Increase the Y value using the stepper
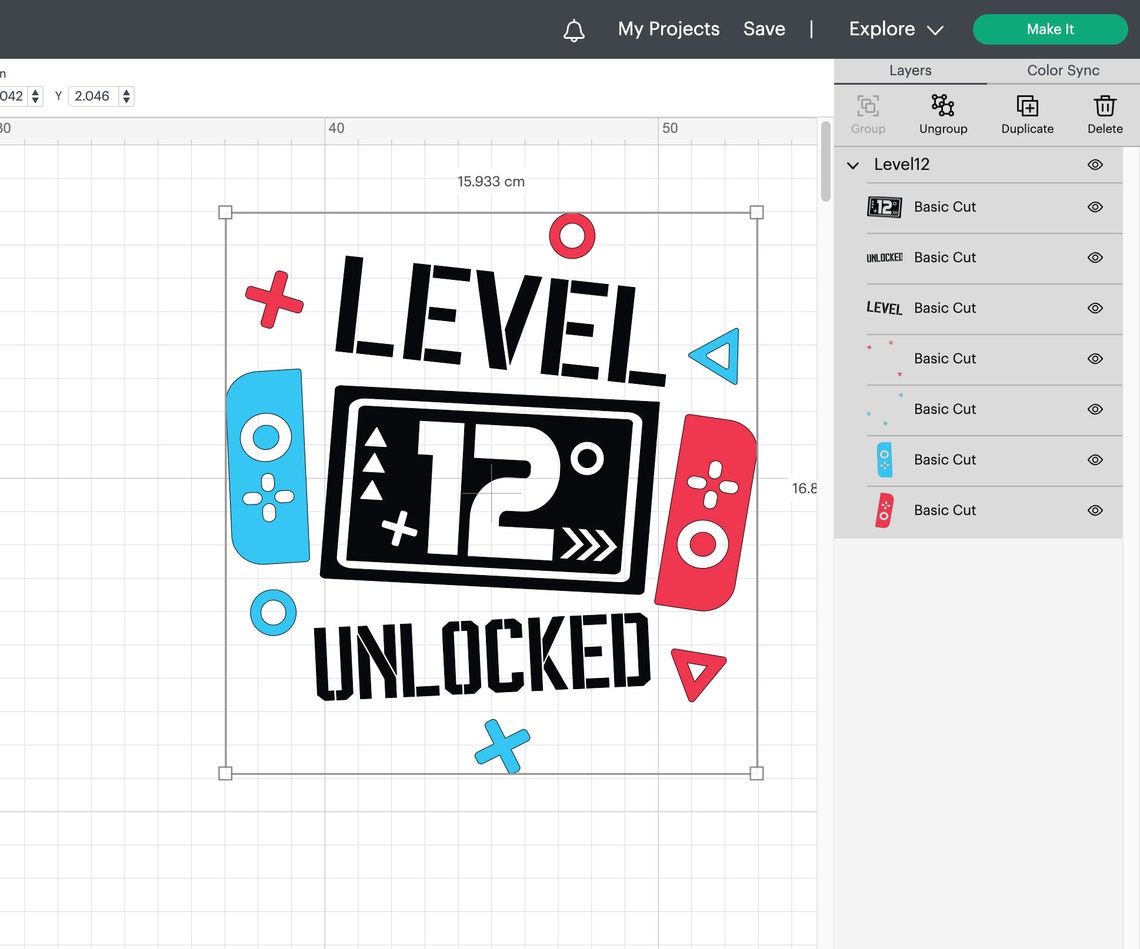 point(126,91)
